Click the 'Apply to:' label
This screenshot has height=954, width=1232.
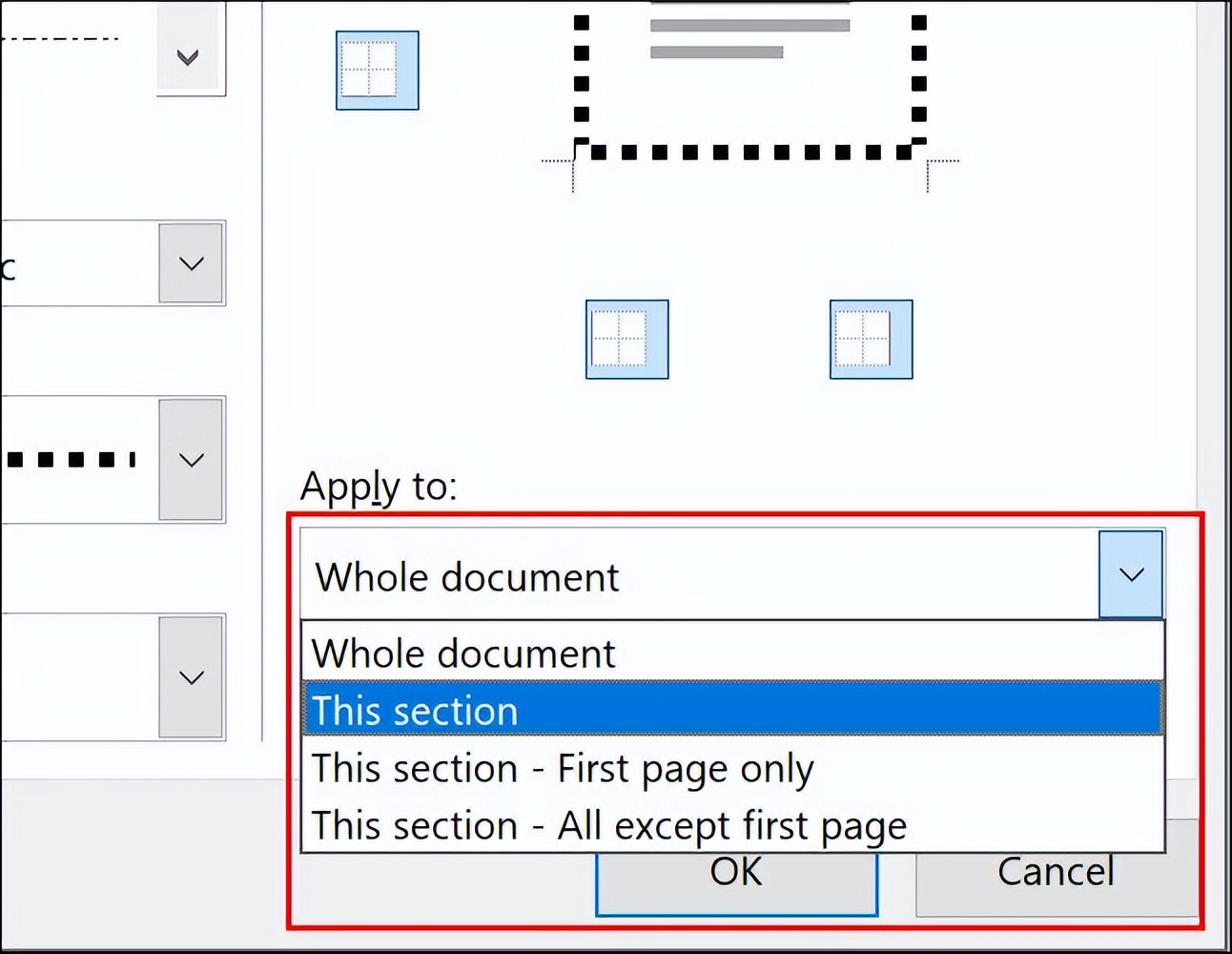tap(378, 487)
